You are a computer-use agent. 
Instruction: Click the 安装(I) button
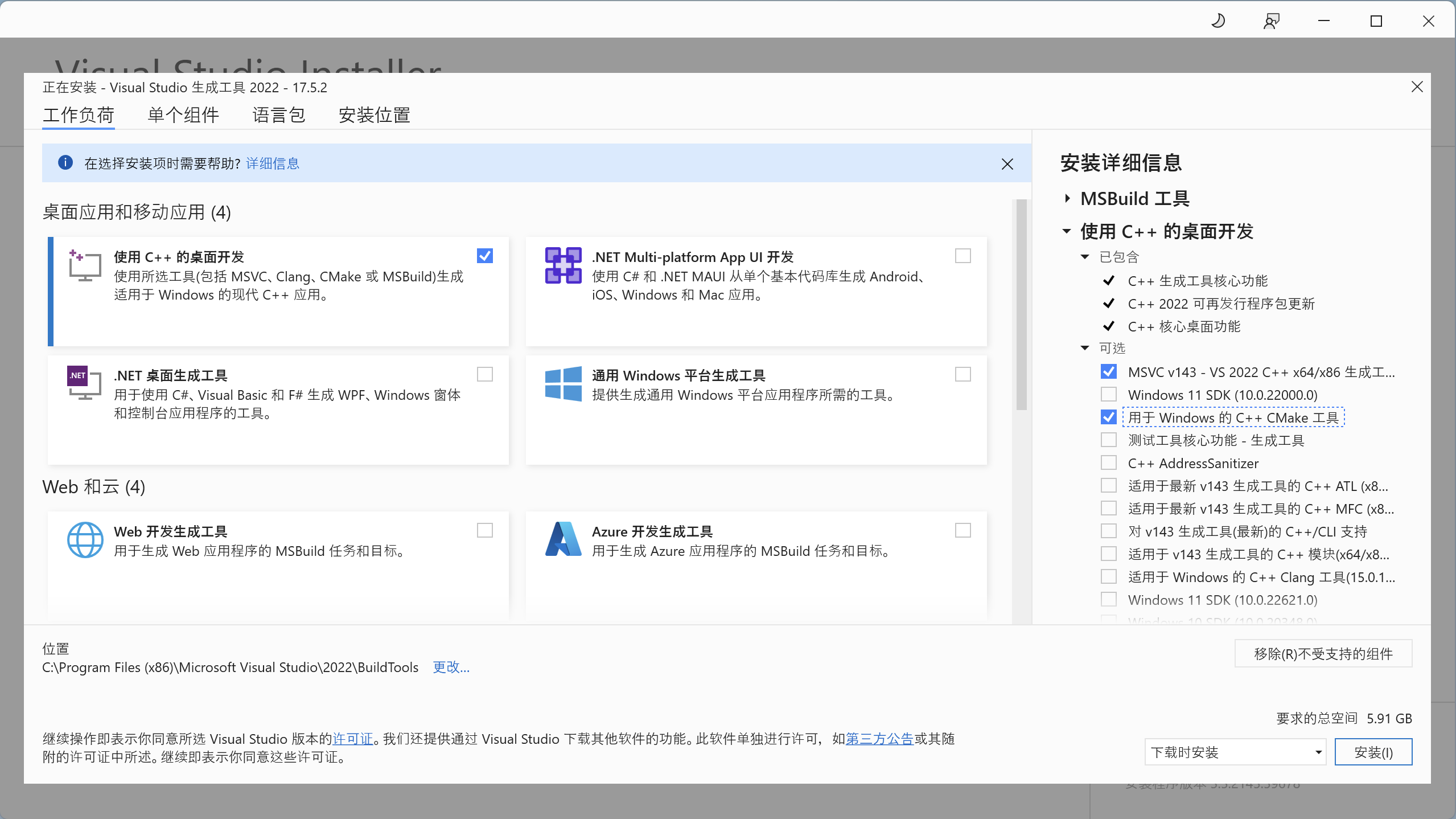point(1373,752)
